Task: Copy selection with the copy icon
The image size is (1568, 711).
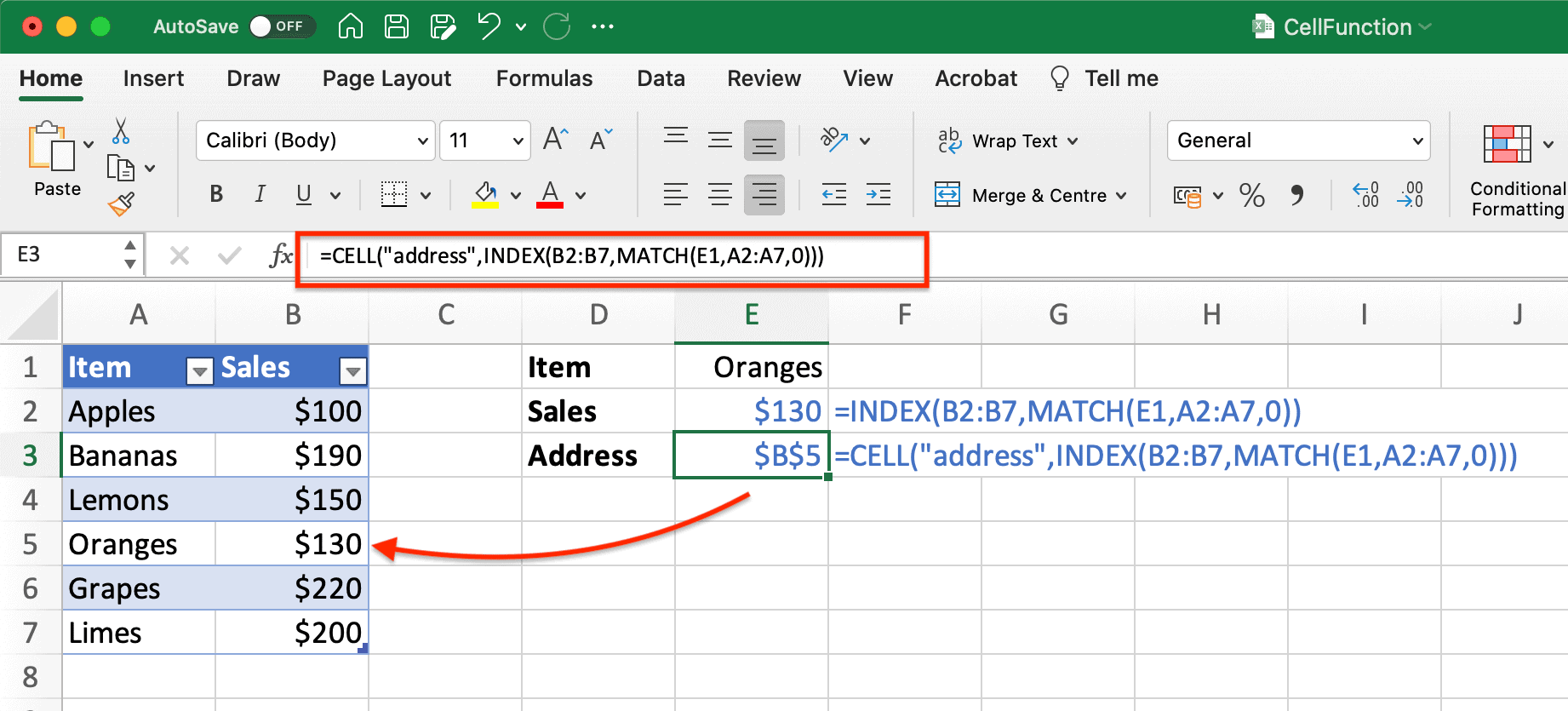Action: [121, 169]
